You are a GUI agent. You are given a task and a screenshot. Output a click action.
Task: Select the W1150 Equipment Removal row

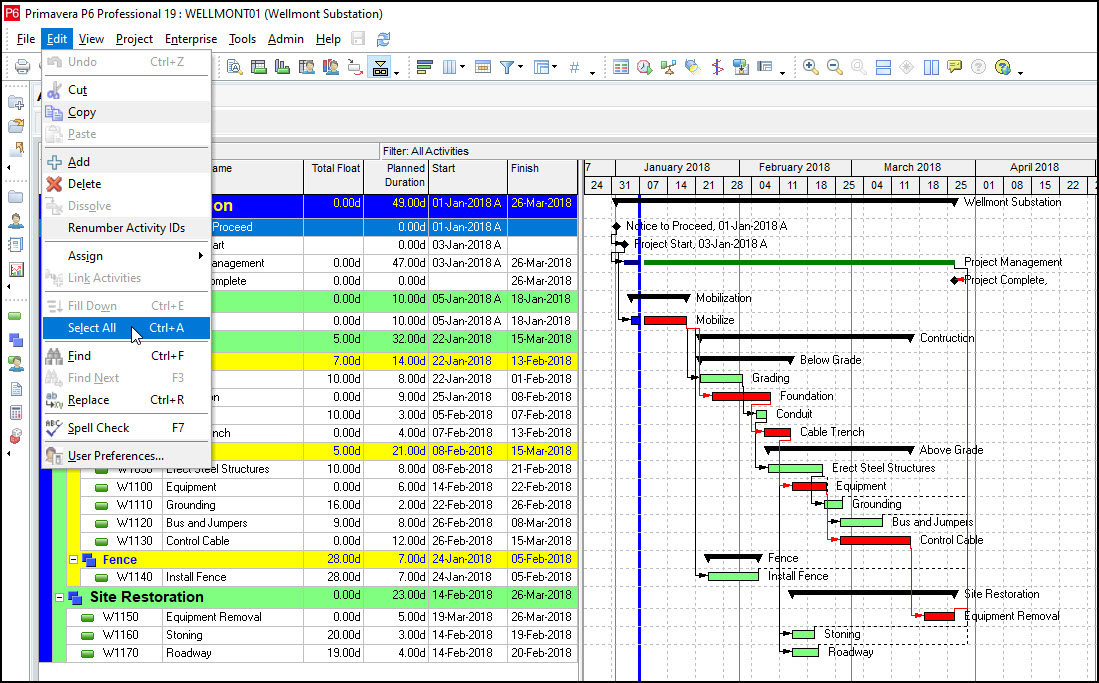click(322, 617)
